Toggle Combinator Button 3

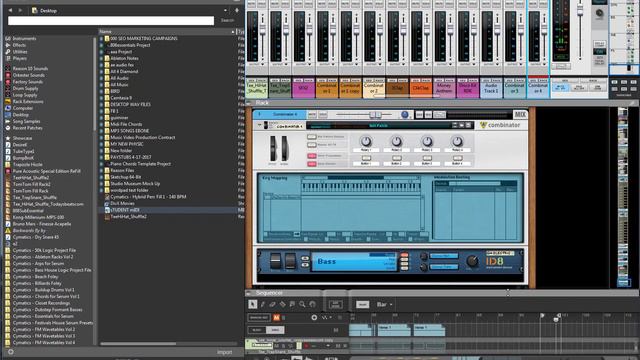(427, 158)
